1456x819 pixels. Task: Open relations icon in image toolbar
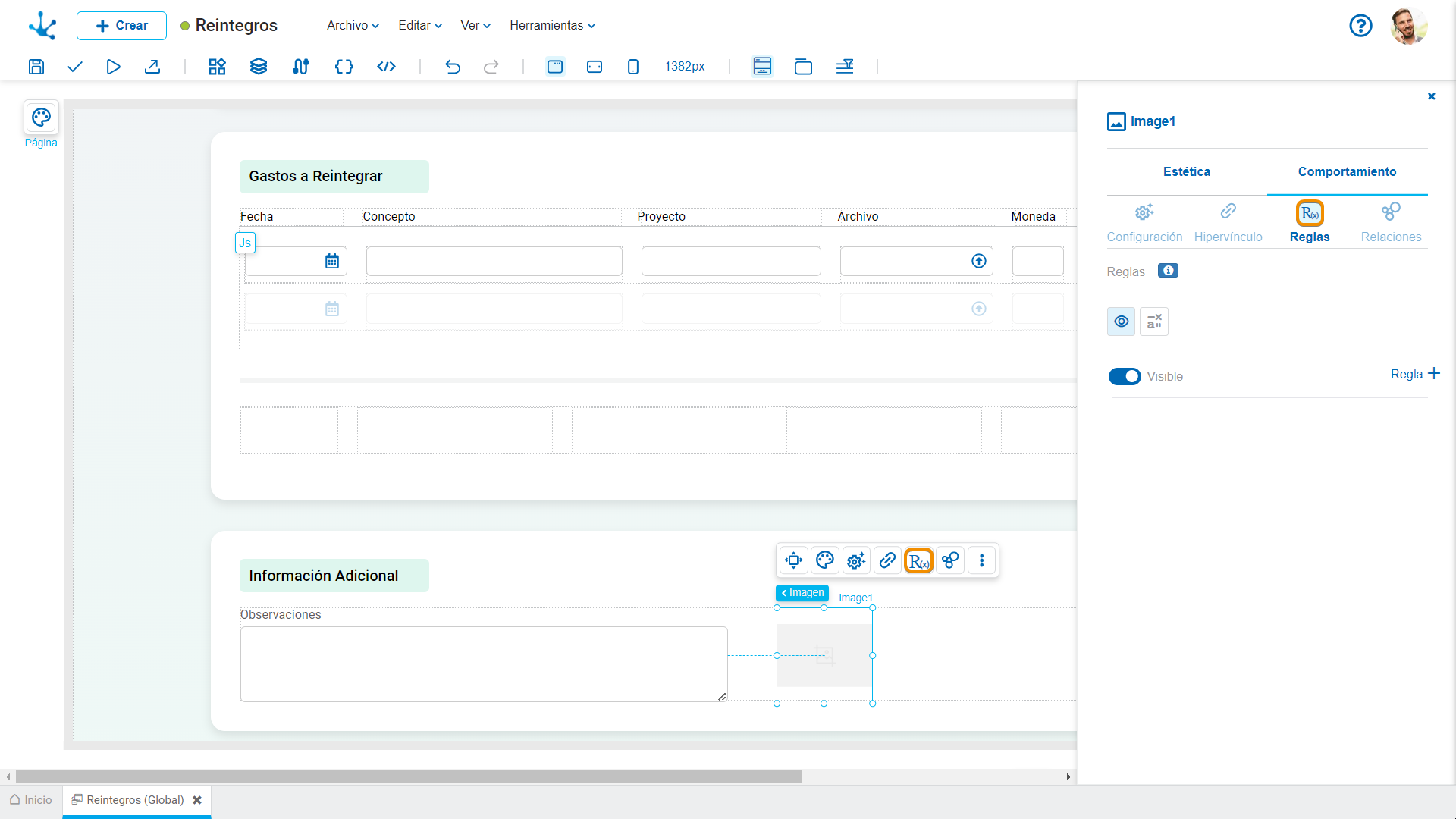[950, 560]
